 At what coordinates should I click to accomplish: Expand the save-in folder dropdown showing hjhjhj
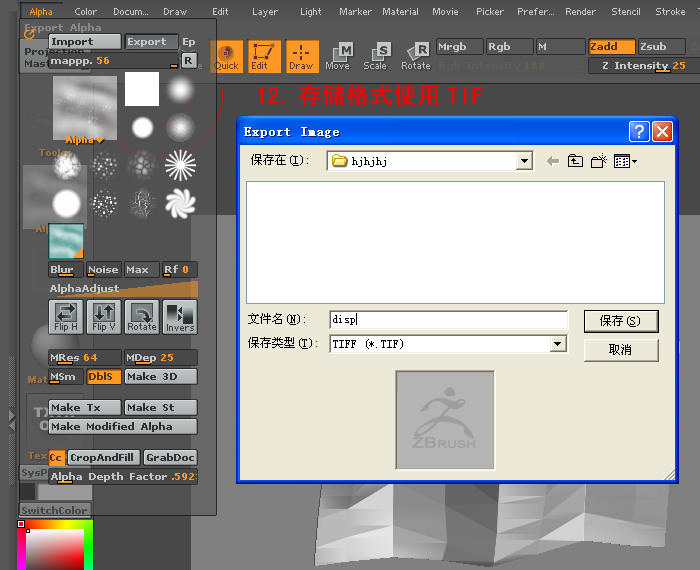point(525,161)
